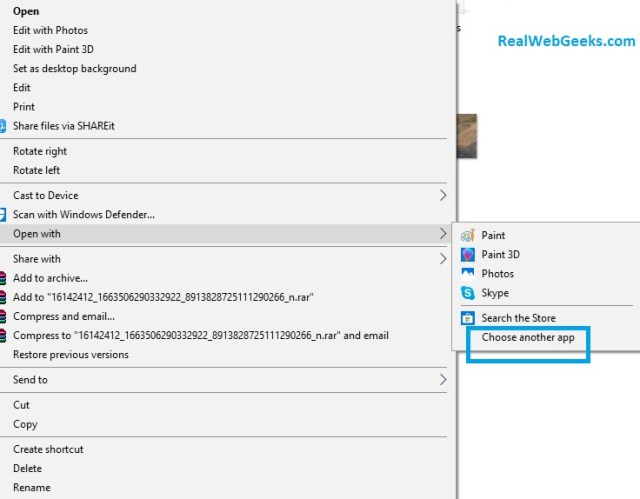This screenshot has width=640, height=499.
Task: Click the Skype icon in submenu
Action: [467, 293]
